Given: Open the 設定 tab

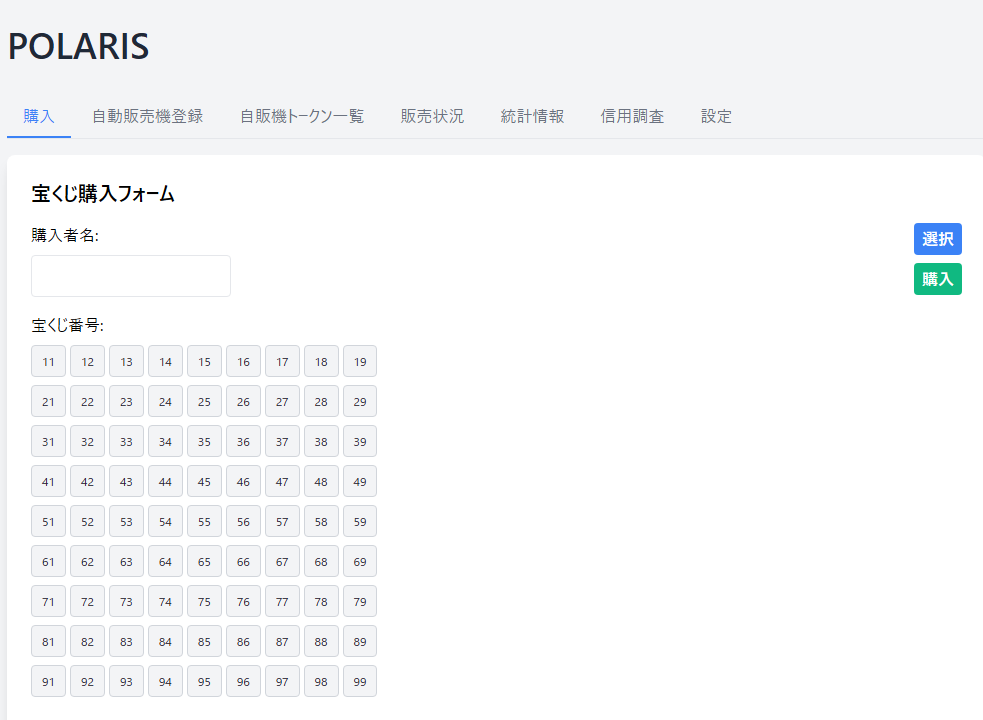Looking at the screenshot, I should pos(716,116).
